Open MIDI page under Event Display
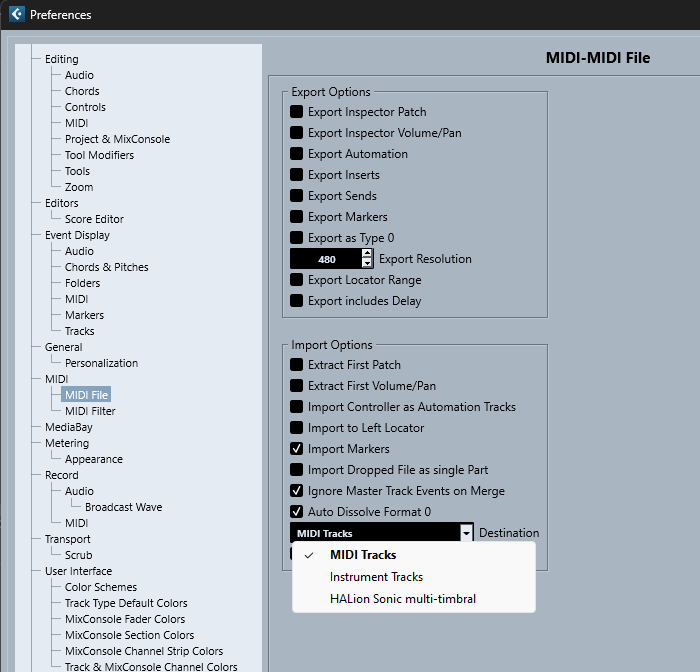This screenshot has width=700, height=672. pos(76,299)
